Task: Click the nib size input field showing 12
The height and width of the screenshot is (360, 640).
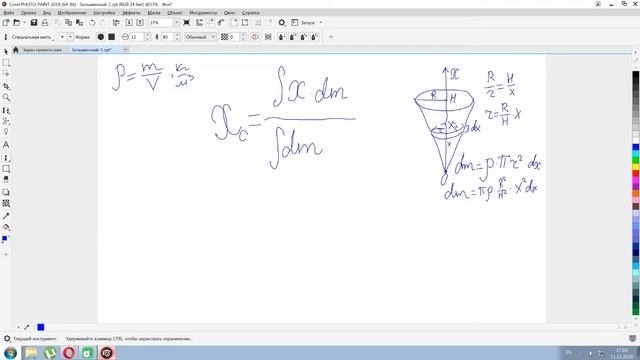Action: [x=137, y=37]
